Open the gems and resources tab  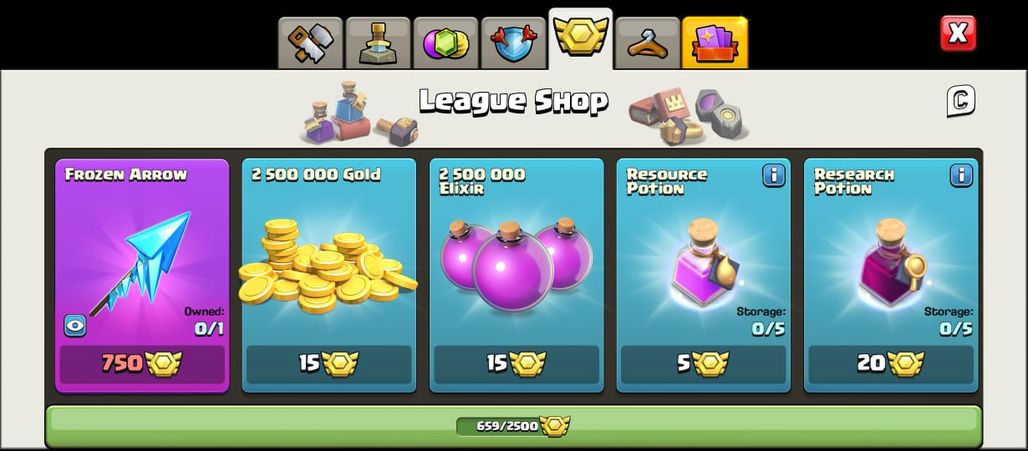click(446, 43)
